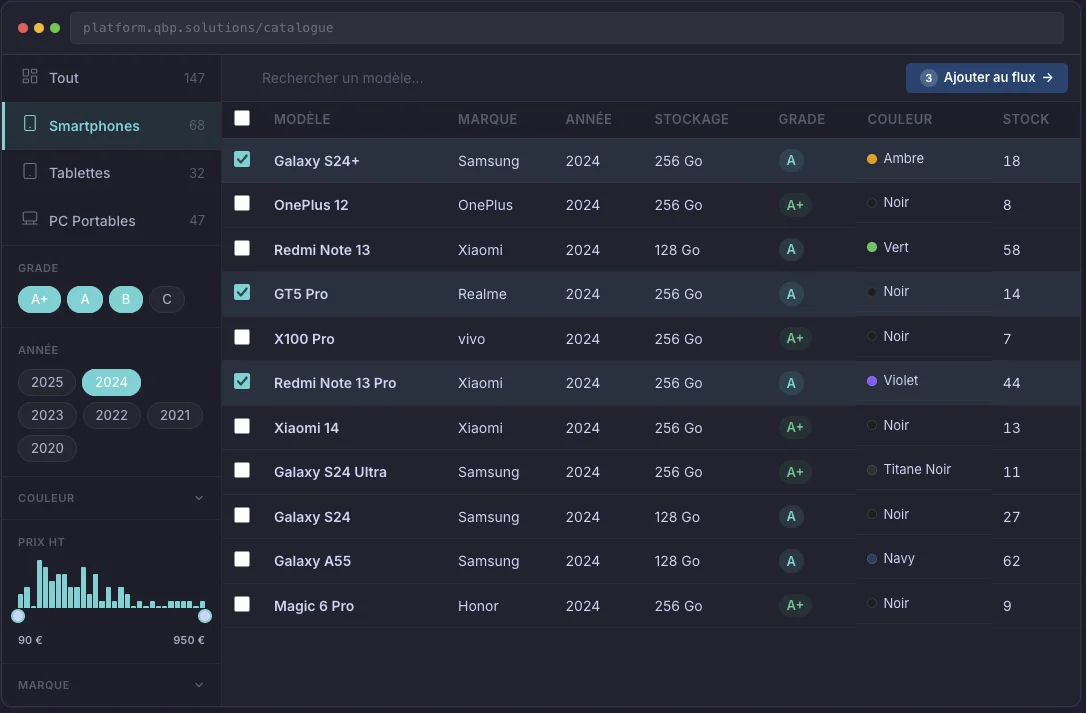
Task: Sort by the GRADE column header
Action: (801, 119)
